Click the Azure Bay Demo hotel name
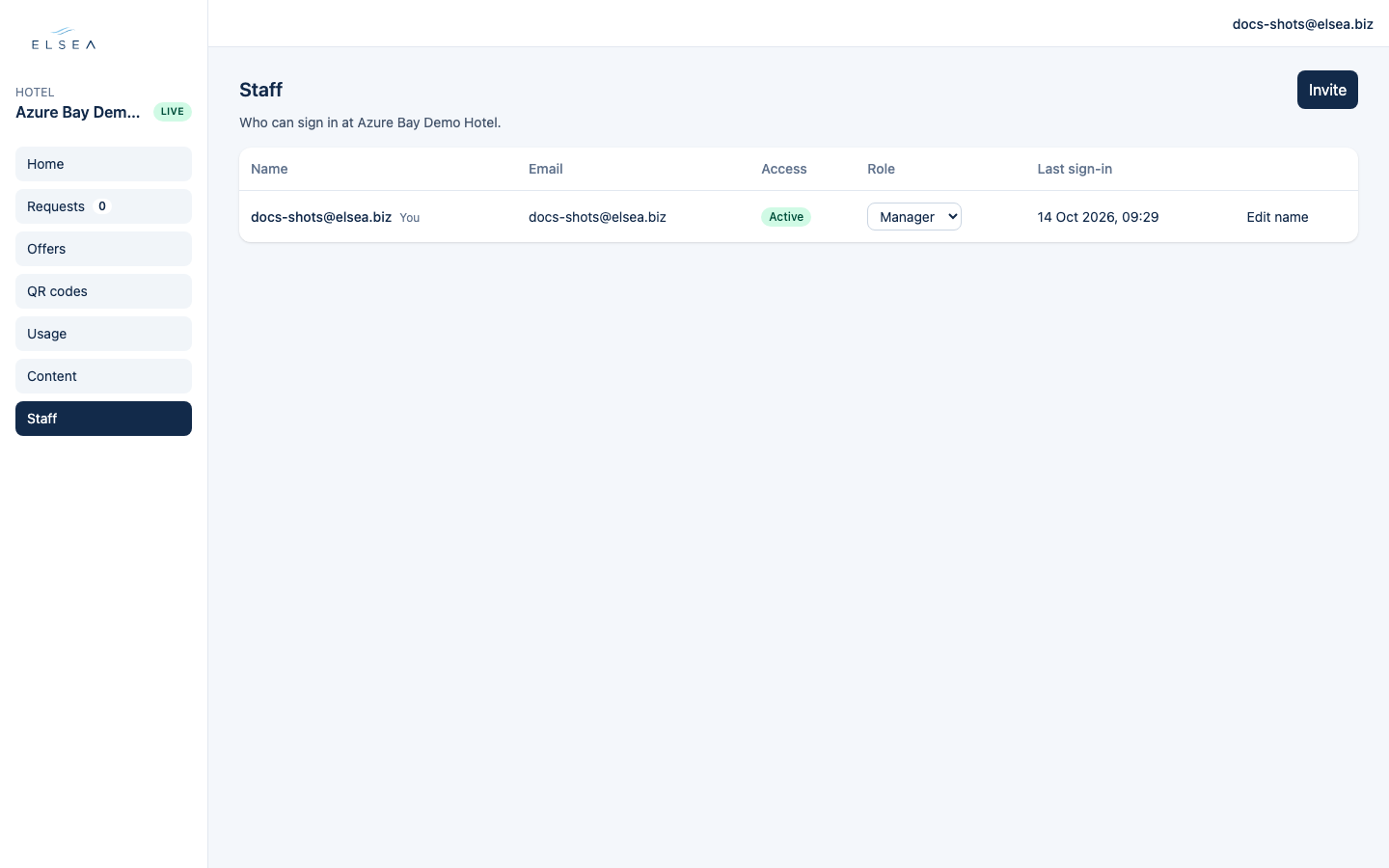 coord(78,112)
